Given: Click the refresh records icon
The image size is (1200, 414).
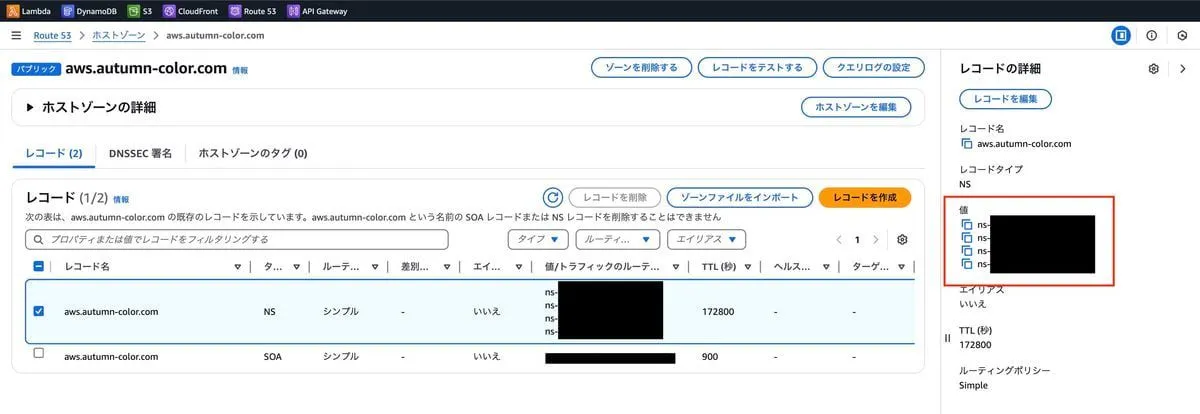Looking at the screenshot, I should click(x=552, y=197).
